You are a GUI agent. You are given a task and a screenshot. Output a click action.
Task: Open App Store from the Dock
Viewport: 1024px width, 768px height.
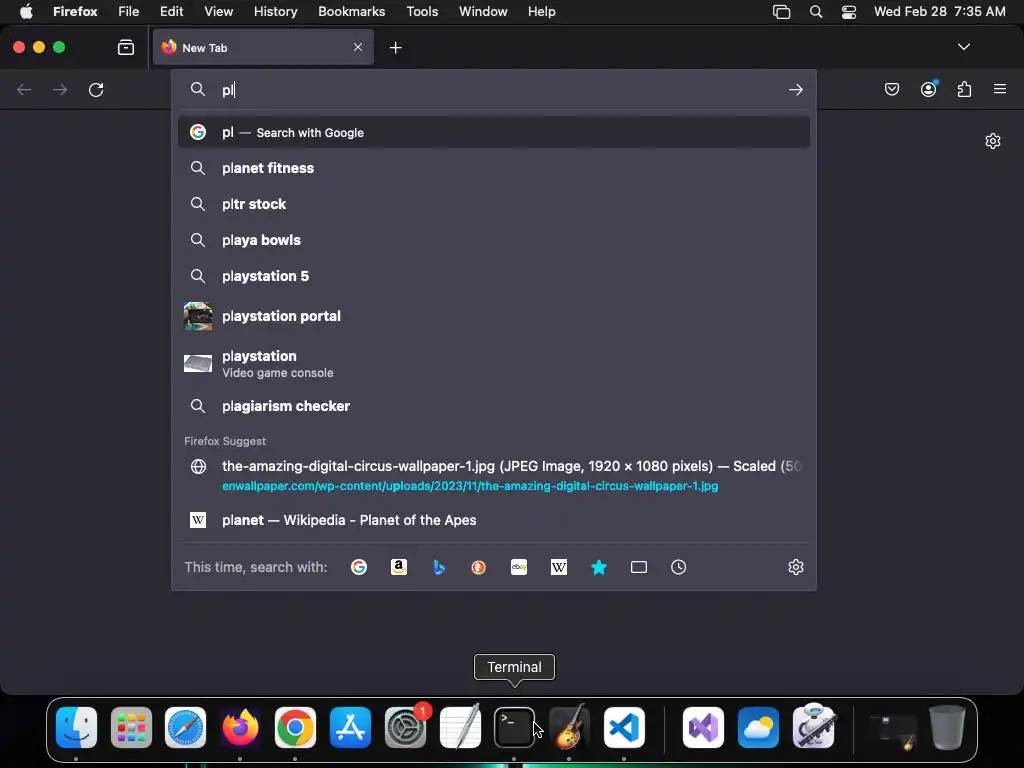pyautogui.click(x=350, y=727)
